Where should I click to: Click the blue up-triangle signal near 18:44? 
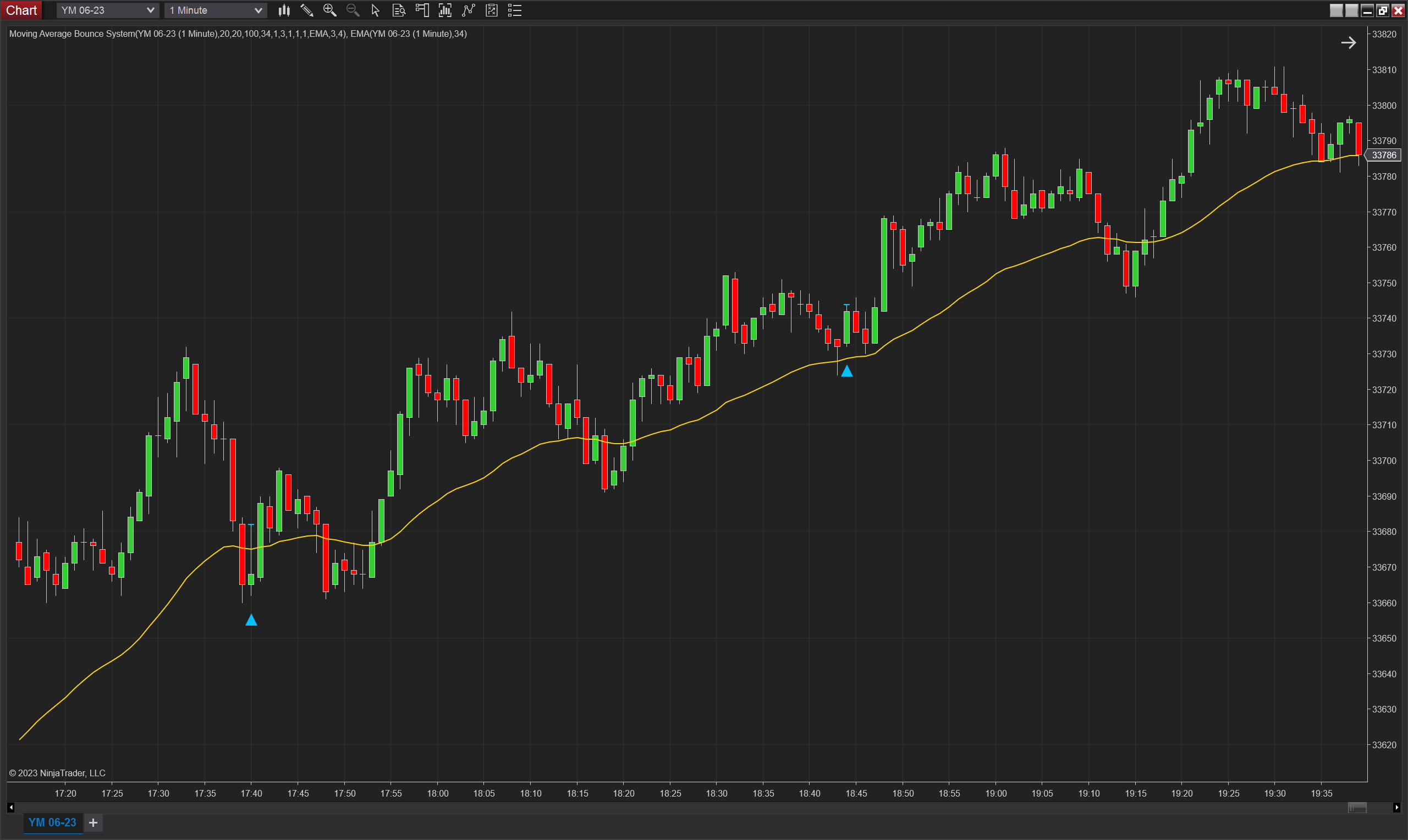[x=846, y=371]
